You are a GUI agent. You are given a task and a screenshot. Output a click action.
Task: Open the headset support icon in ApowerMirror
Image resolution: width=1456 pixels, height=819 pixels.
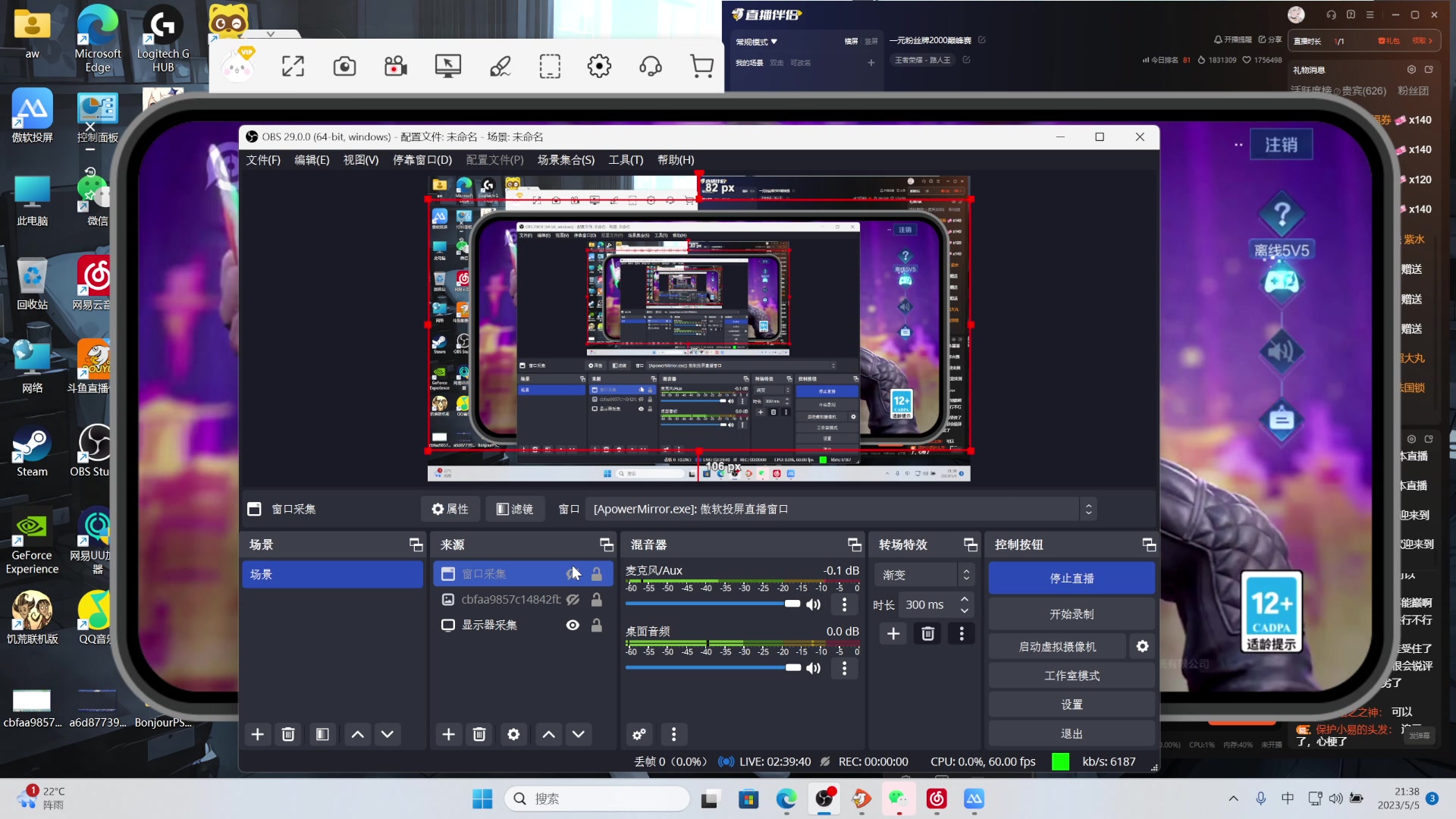pos(651,67)
